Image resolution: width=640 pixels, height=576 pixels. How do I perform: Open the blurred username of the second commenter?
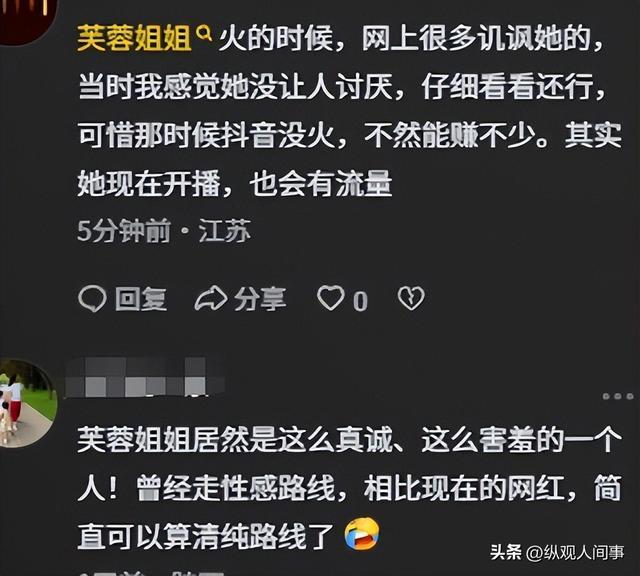tap(145, 377)
